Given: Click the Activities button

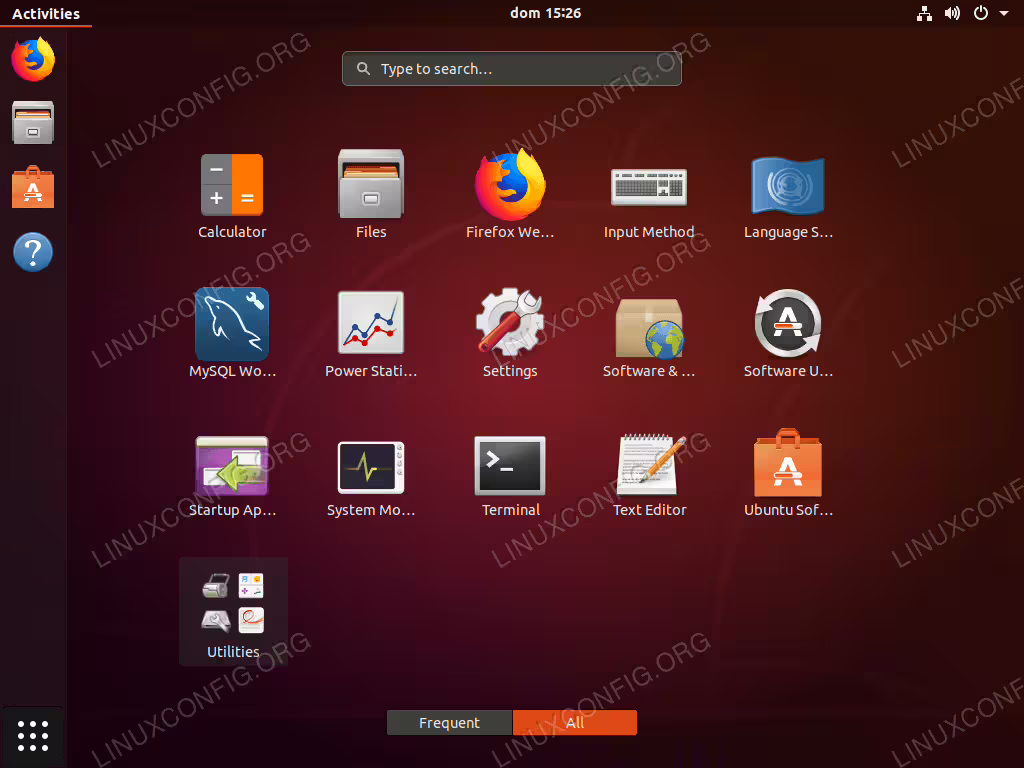Looking at the screenshot, I should click(x=46, y=14).
